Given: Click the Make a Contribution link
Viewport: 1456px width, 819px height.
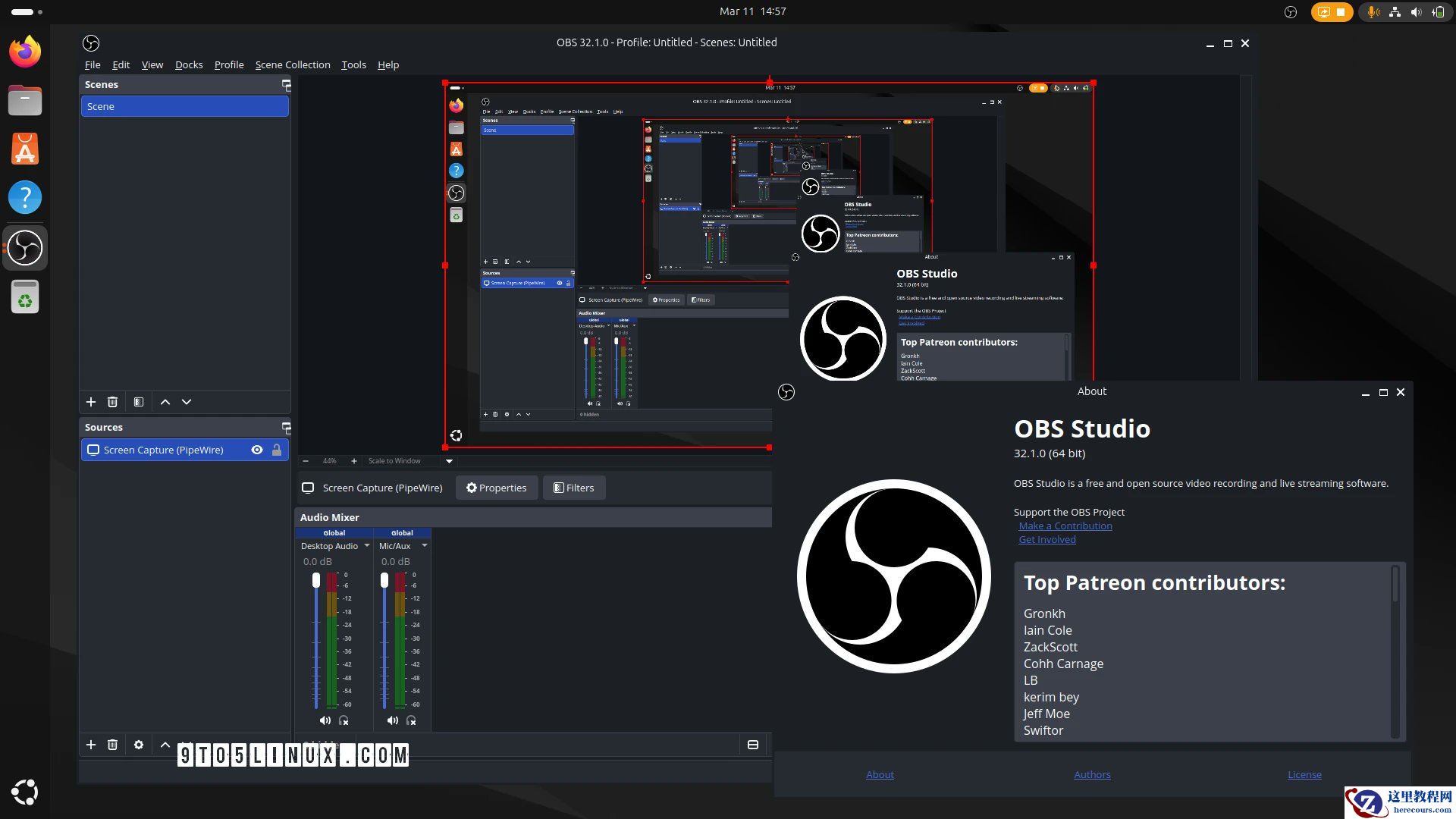Looking at the screenshot, I should point(1065,526).
